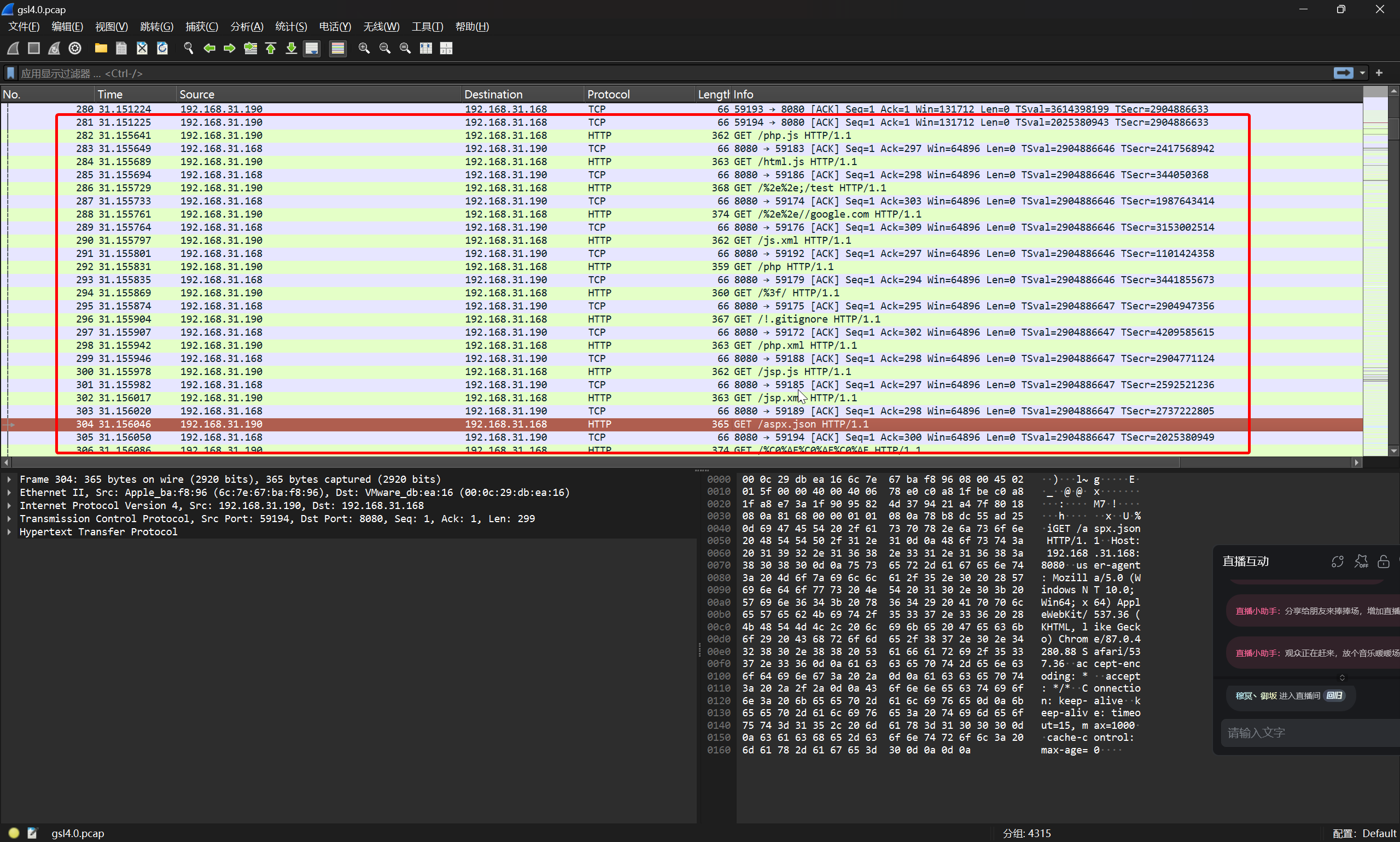Screen dimensions: 1400x842
Task: Close this capture file via X-document icon
Action: click(142, 48)
